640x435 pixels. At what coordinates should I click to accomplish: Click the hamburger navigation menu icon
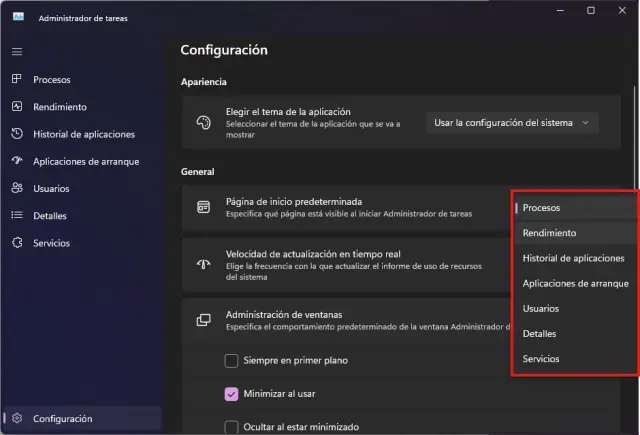16,51
